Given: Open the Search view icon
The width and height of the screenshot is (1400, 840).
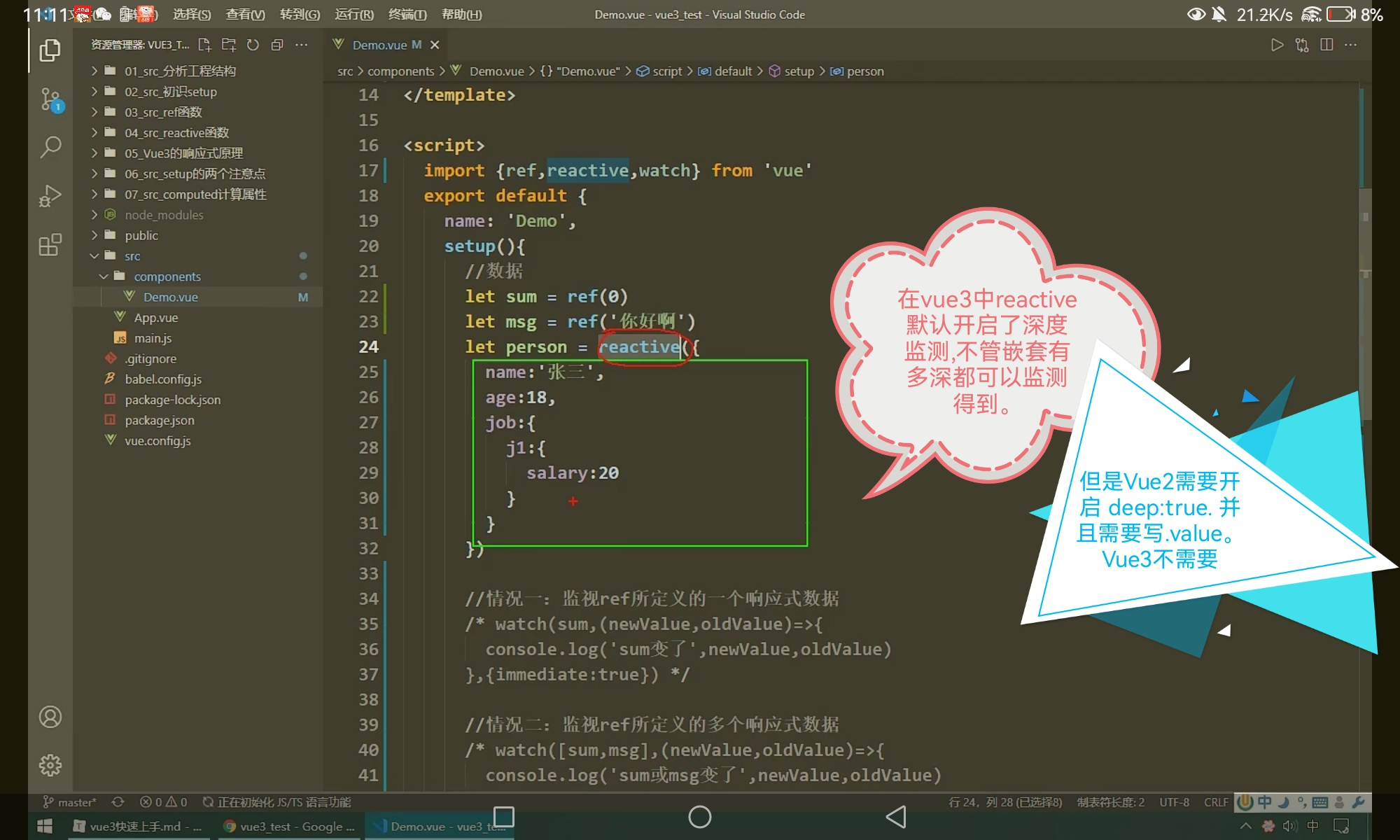Looking at the screenshot, I should click(x=50, y=147).
